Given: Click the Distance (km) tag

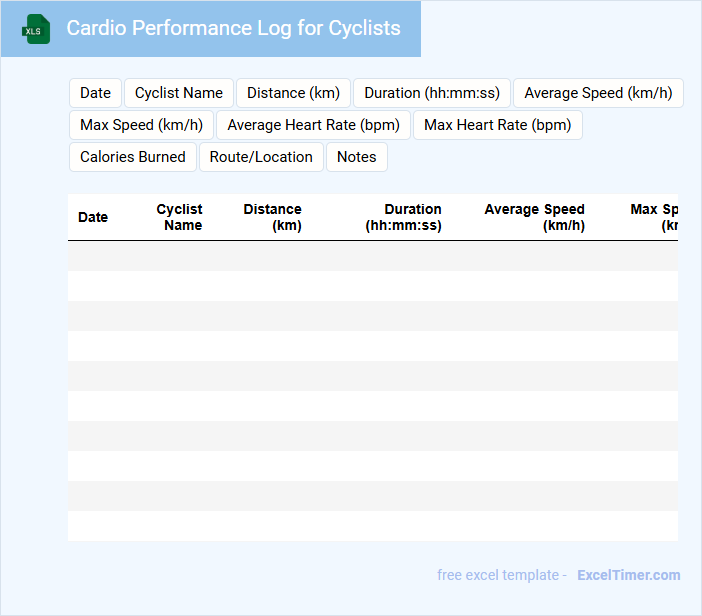Looking at the screenshot, I should click(x=293, y=93).
